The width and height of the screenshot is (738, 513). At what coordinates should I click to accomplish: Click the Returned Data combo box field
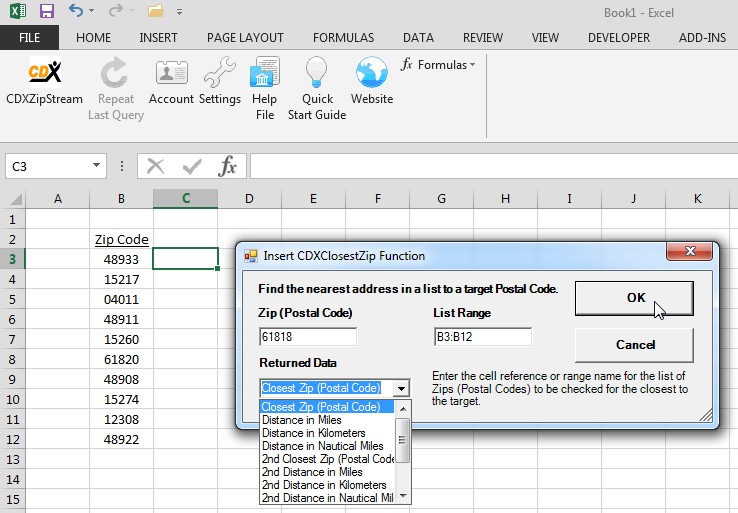click(327, 388)
